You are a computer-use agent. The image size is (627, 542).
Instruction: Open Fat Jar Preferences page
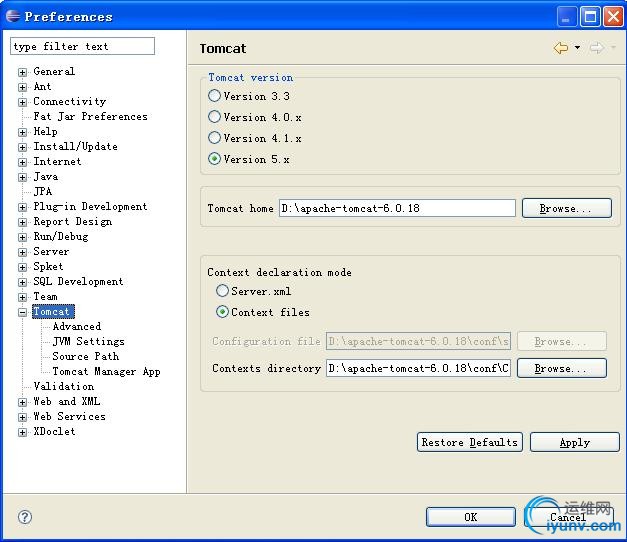90,116
